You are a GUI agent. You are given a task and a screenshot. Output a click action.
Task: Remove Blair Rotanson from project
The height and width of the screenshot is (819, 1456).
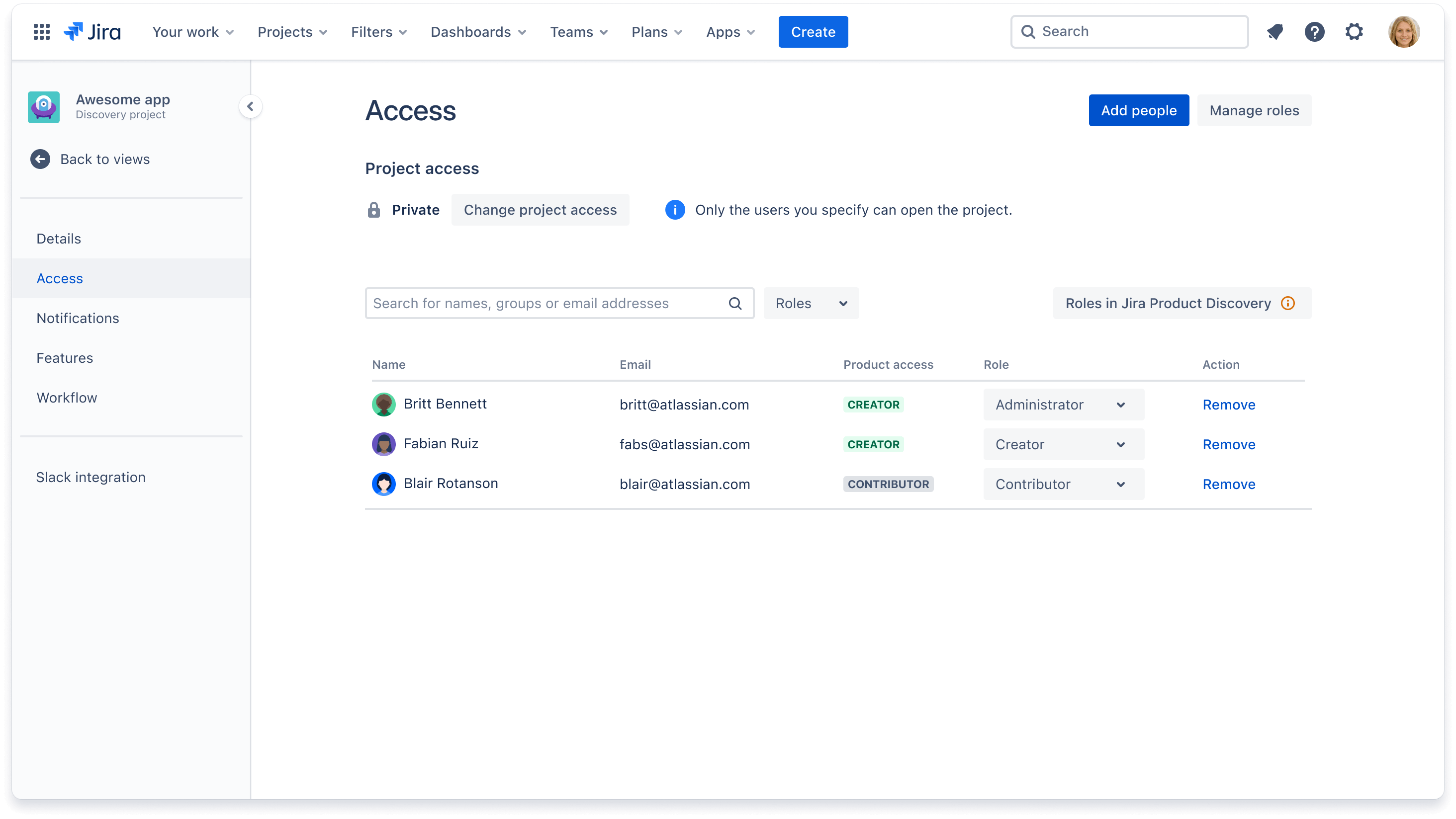pyautogui.click(x=1228, y=484)
